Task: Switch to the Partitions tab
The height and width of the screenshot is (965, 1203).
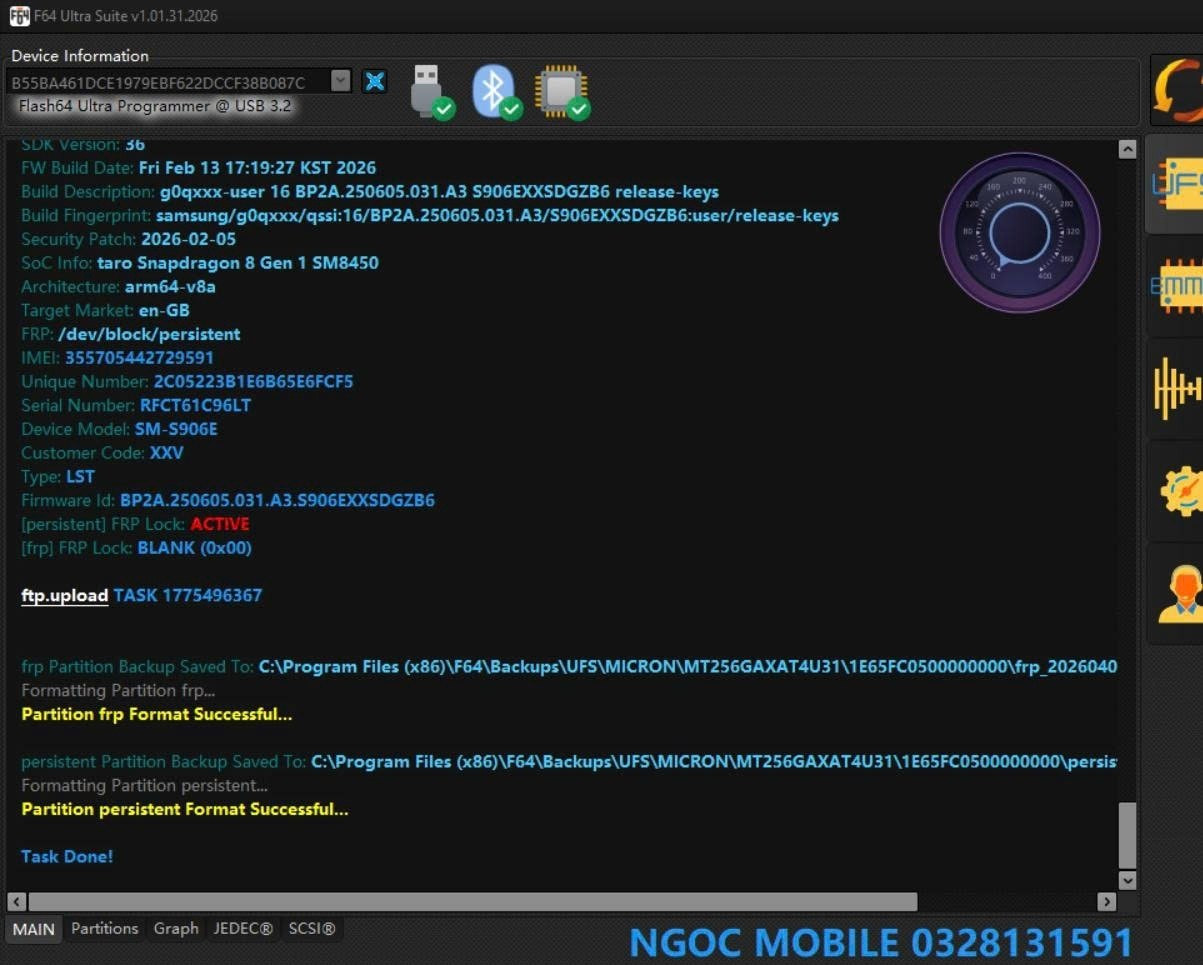Action: coord(105,929)
